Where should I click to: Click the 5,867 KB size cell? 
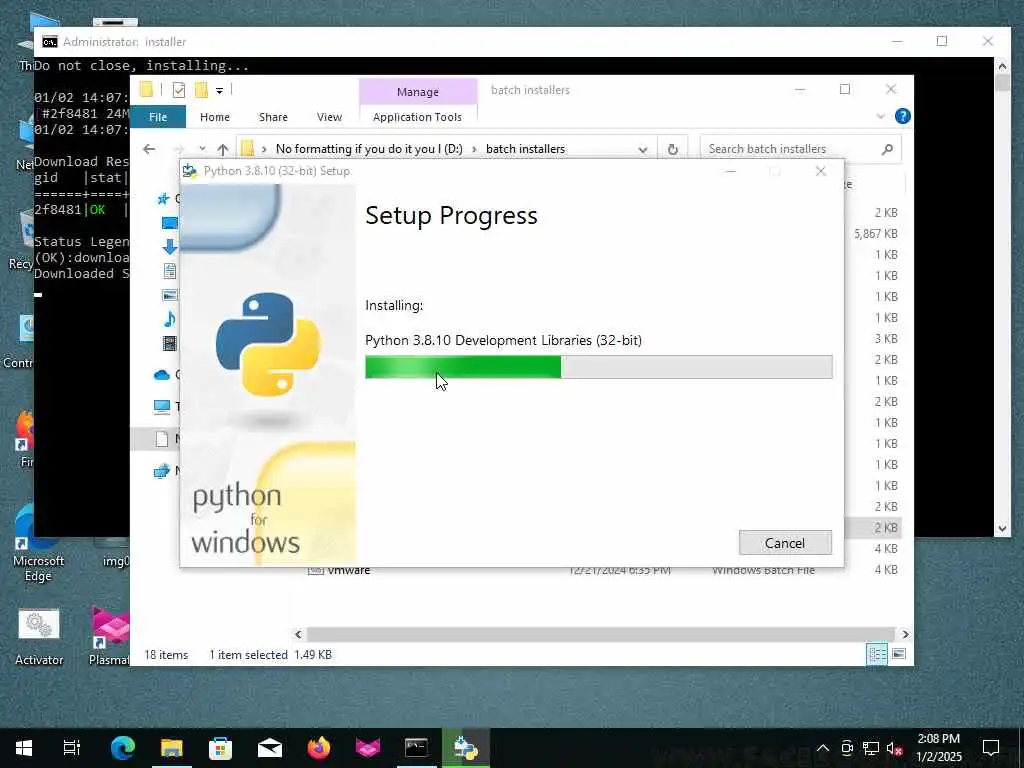click(x=875, y=234)
